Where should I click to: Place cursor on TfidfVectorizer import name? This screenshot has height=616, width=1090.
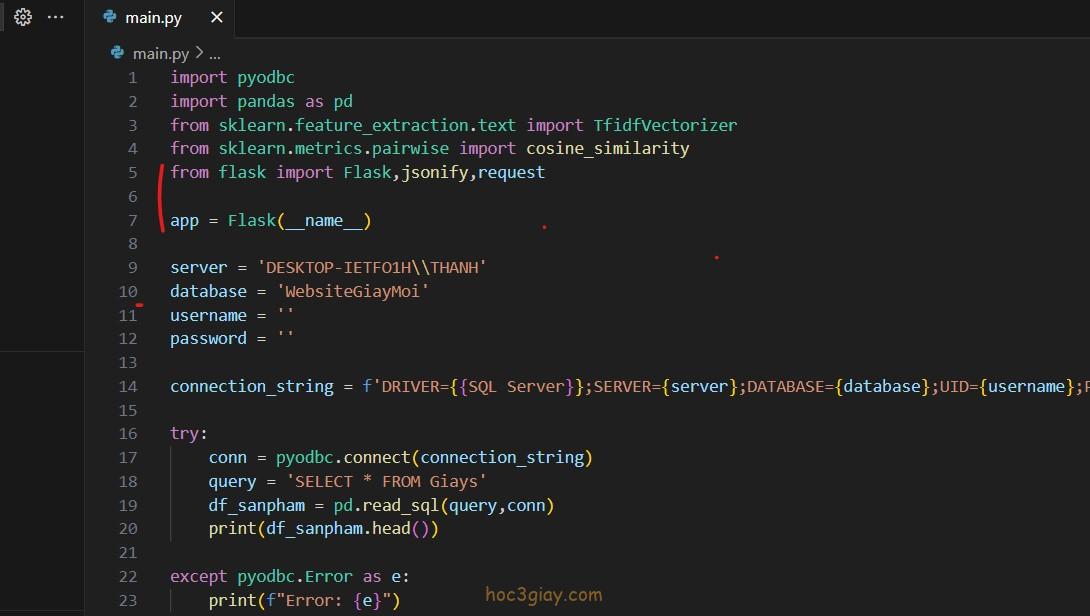click(x=664, y=125)
